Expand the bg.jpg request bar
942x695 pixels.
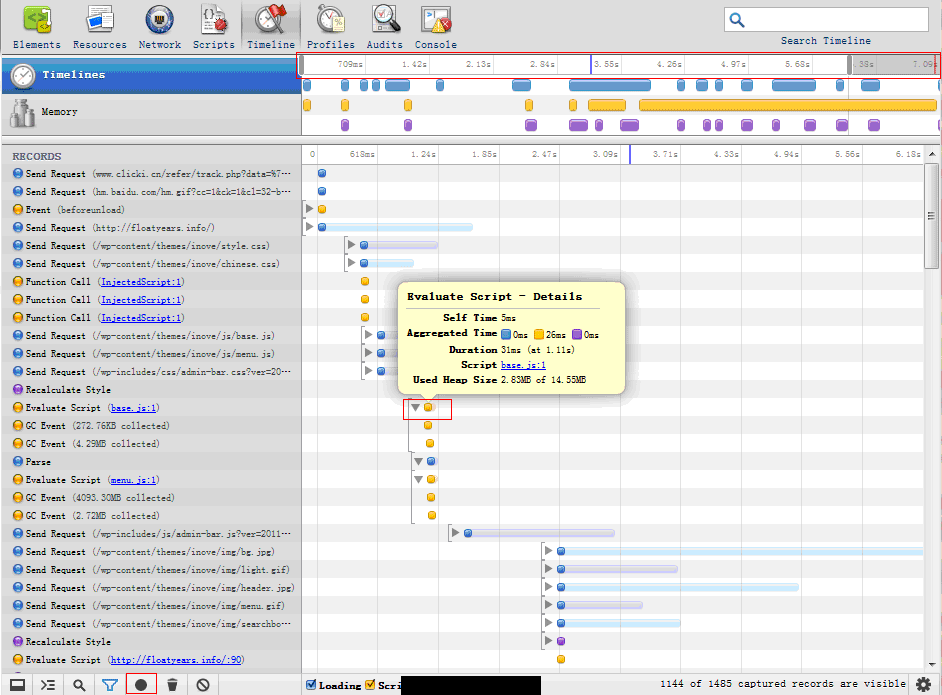tap(548, 551)
